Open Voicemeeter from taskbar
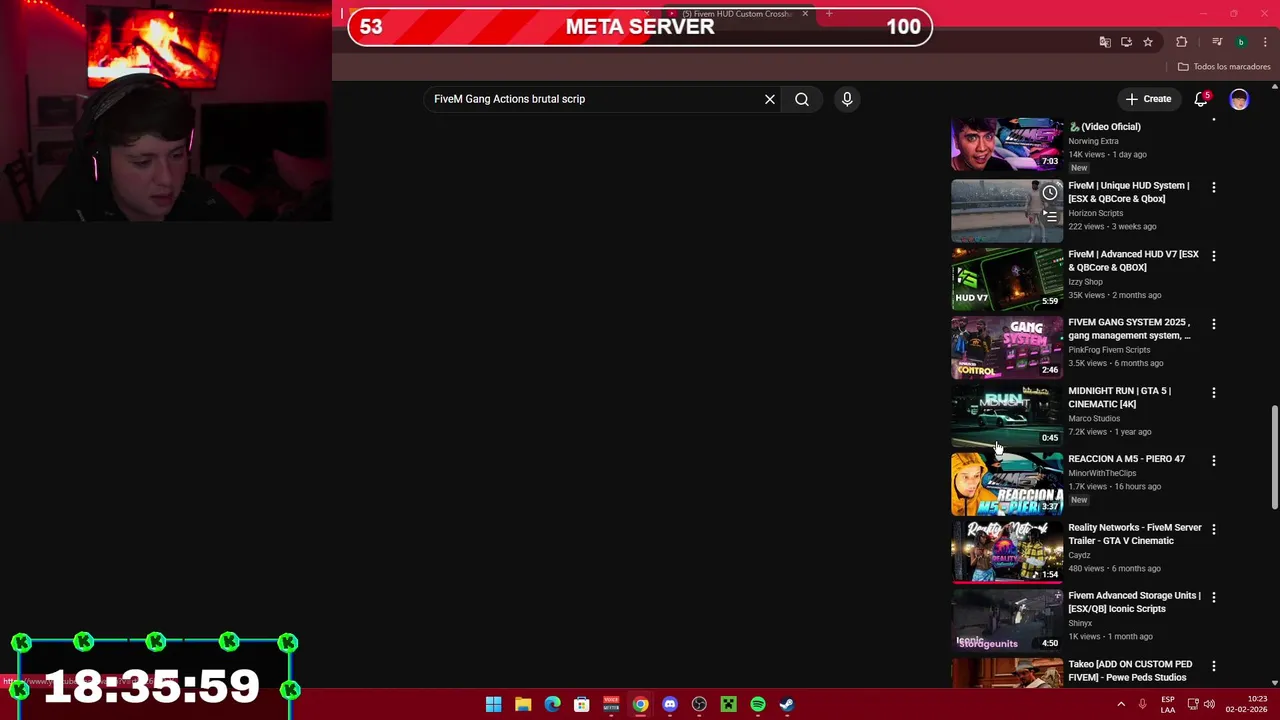 coord(611,704)
